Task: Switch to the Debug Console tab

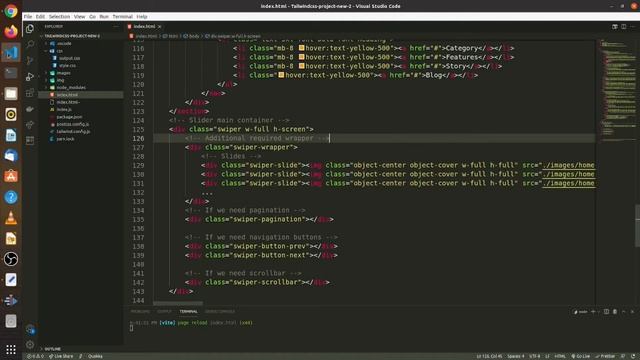Action: click(220, 312)
